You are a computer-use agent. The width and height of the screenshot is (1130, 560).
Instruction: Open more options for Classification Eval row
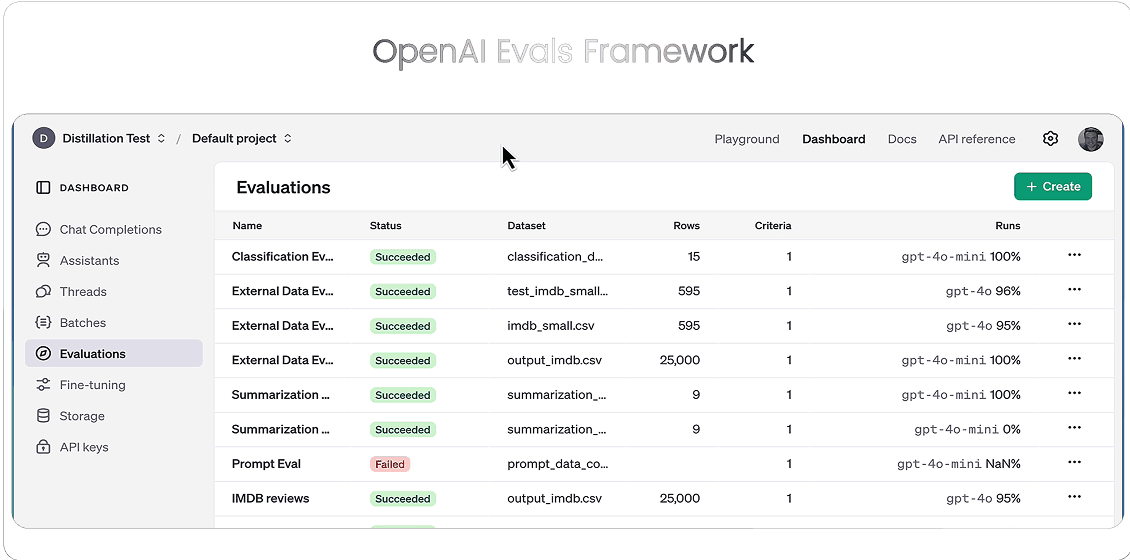tap(1074, 255)
